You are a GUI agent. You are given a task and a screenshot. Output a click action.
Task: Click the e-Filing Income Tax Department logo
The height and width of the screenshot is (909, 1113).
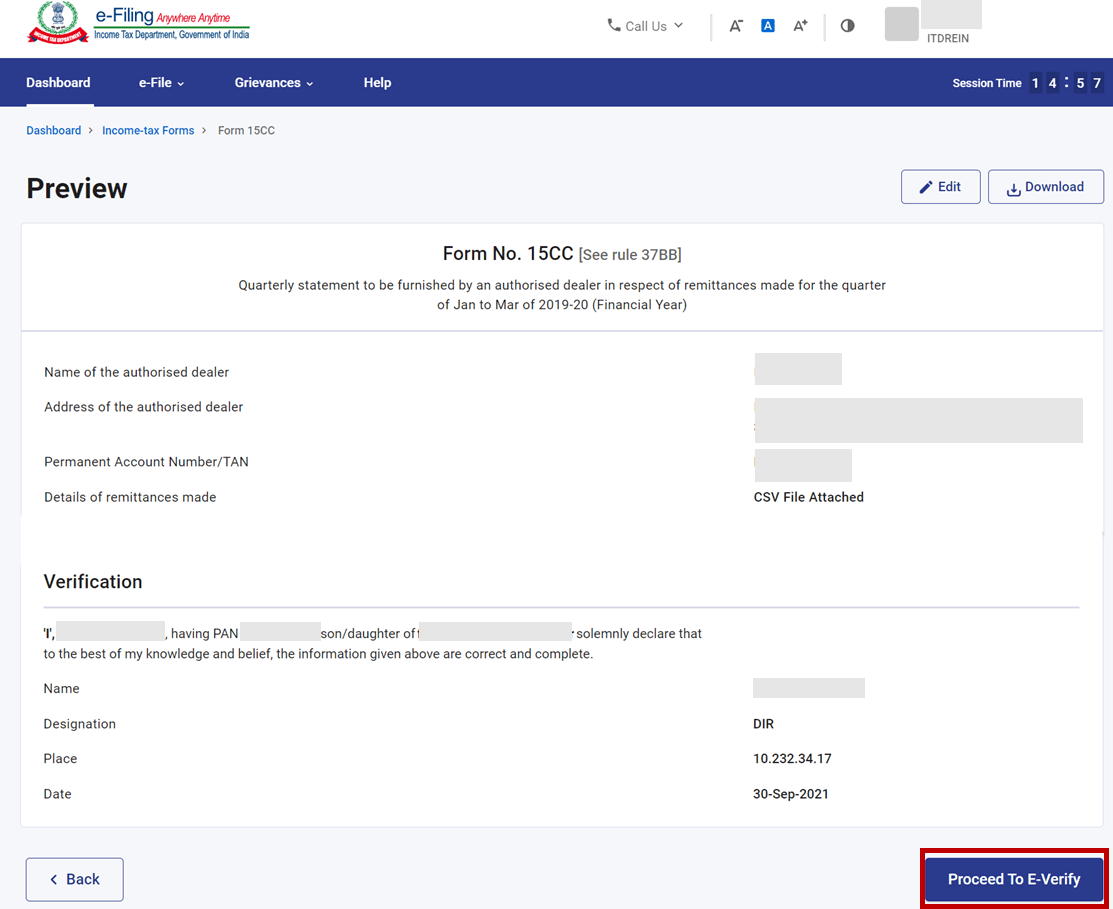point(138,22)
